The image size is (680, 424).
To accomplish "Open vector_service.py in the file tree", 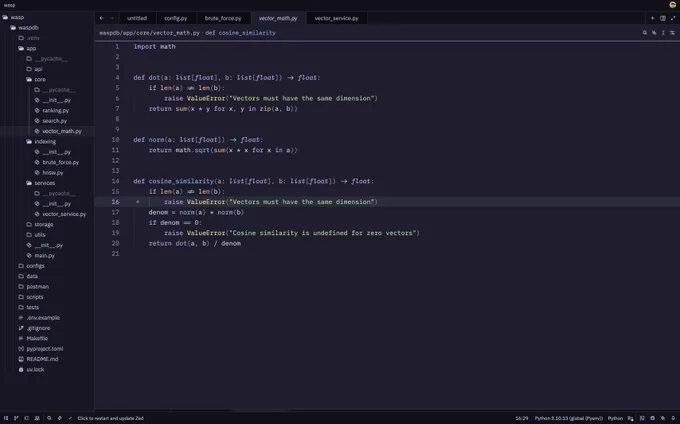I will [64, 214].
